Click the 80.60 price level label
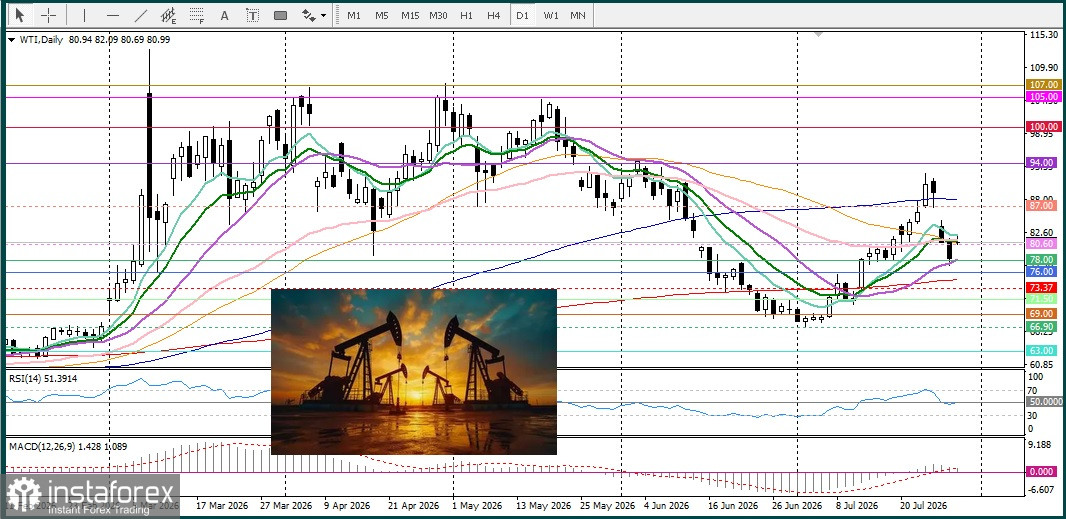 click(x=1043, y=244)
